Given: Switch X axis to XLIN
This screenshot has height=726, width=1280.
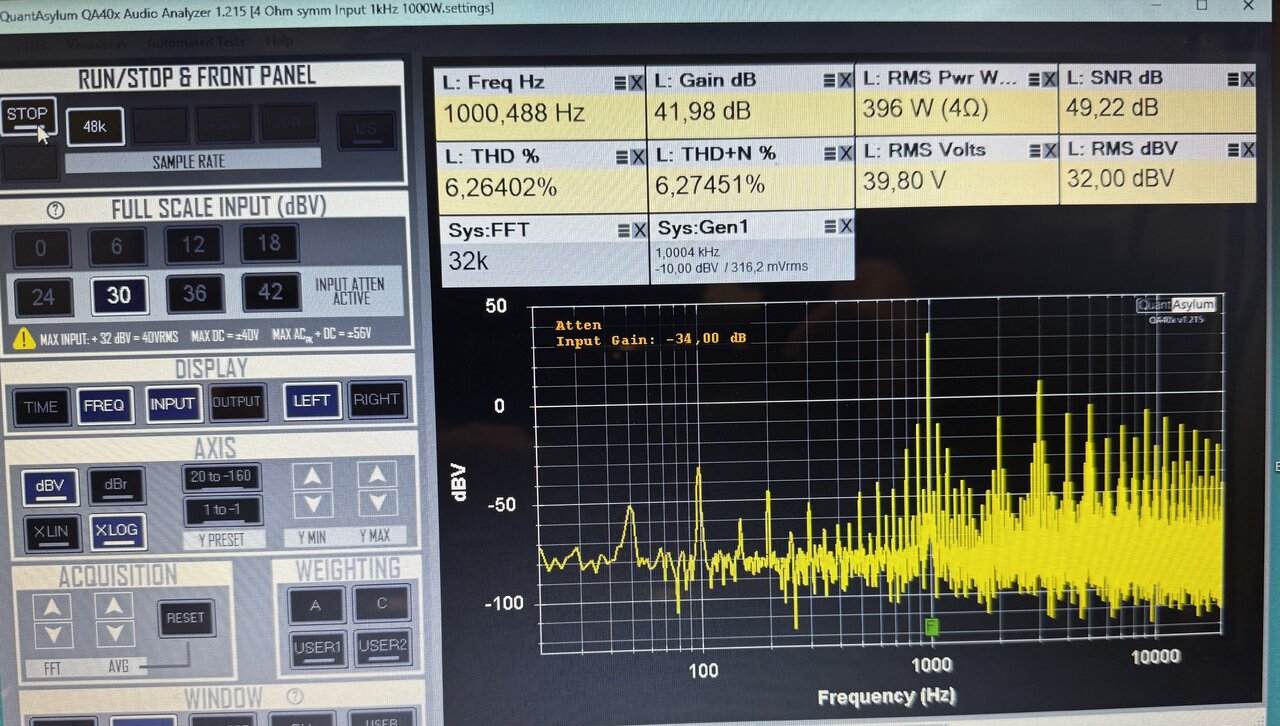Looking at the screenshot, I should point(51,533).
